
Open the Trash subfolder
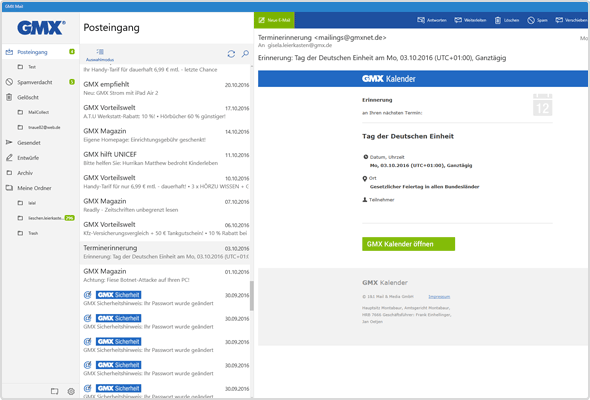[40, 233]
